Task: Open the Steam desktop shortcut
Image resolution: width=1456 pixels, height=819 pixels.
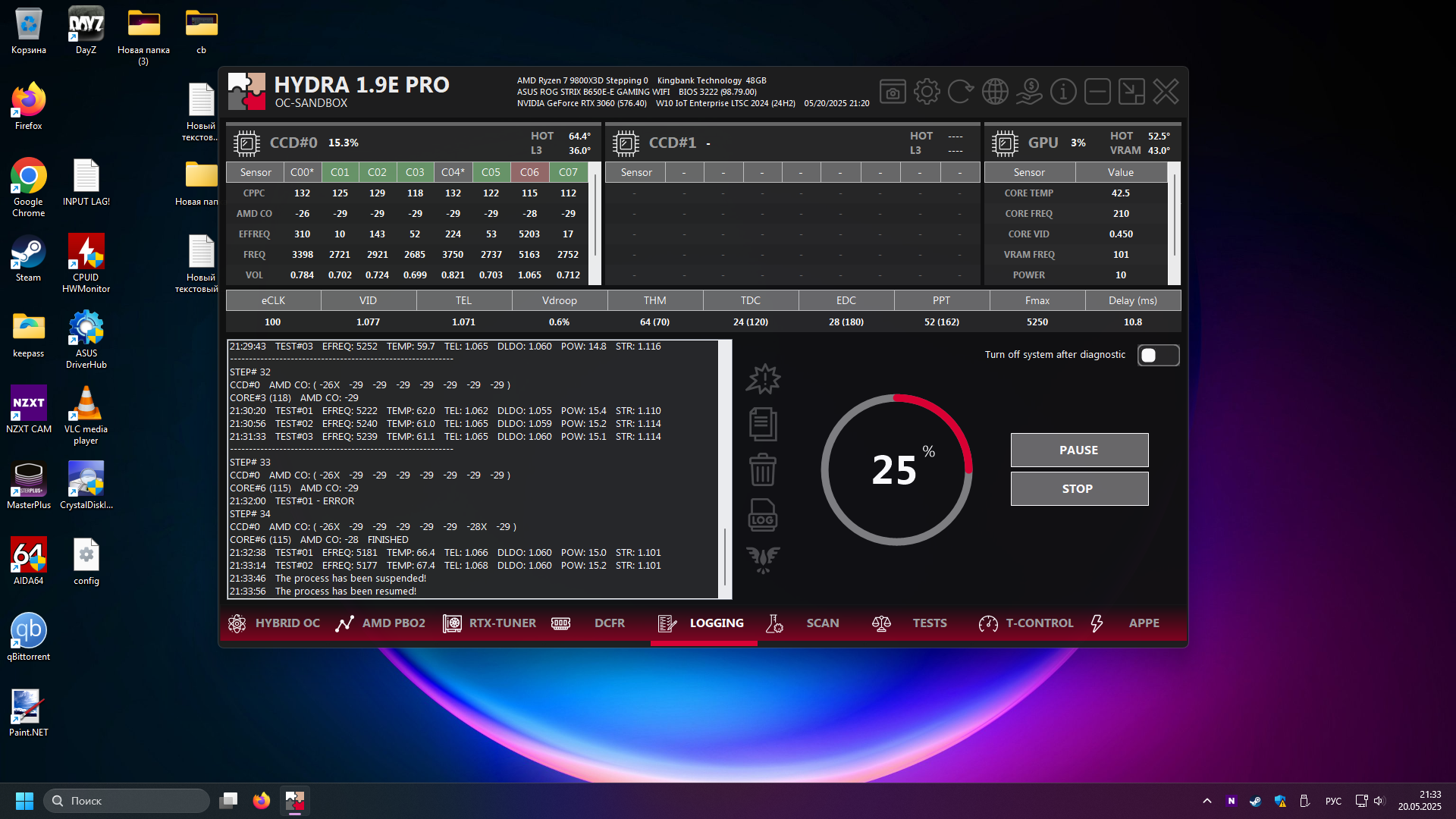Action: pos(28,259)
